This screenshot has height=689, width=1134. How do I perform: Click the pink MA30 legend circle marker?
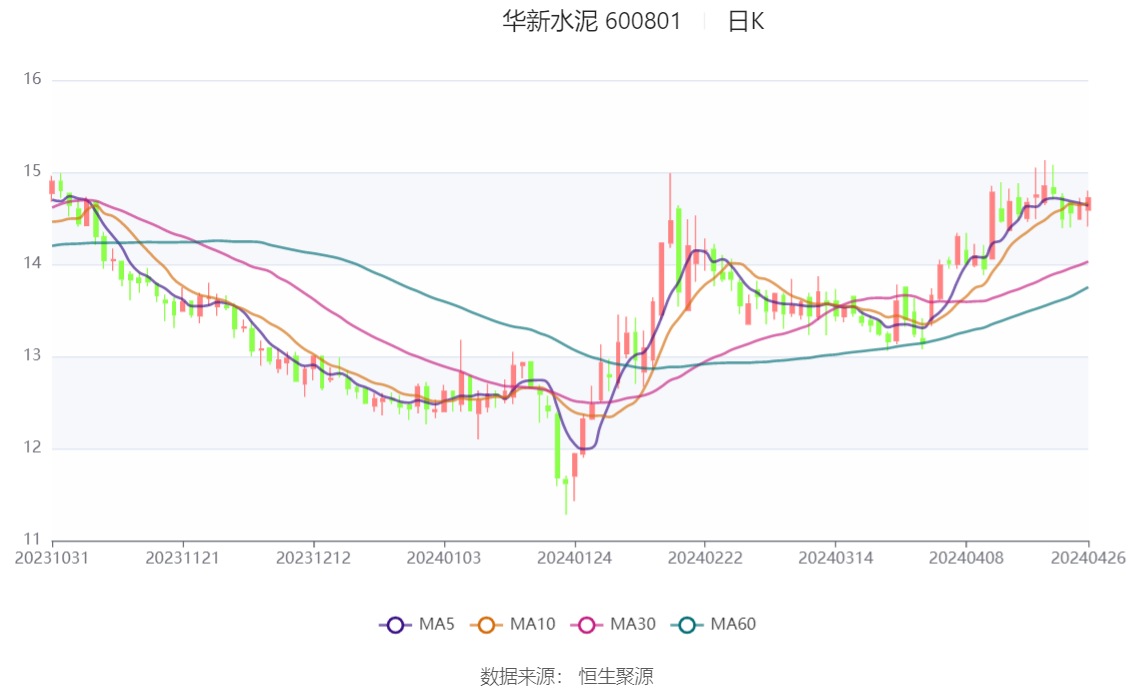[x=587, y=625]
